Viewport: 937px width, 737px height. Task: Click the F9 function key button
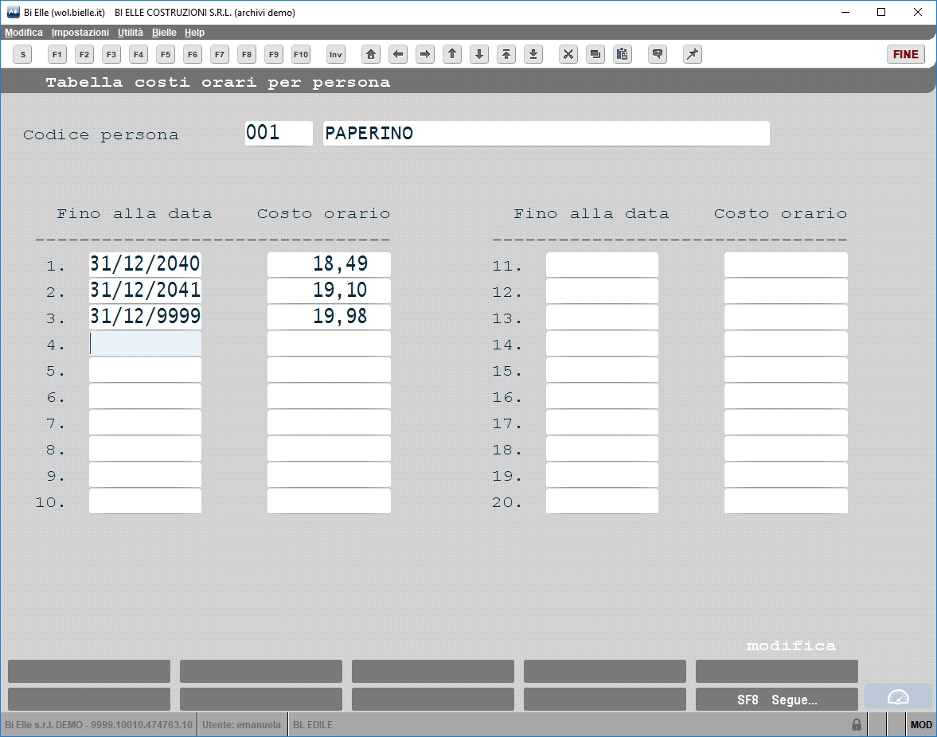[x=274, y=54]
